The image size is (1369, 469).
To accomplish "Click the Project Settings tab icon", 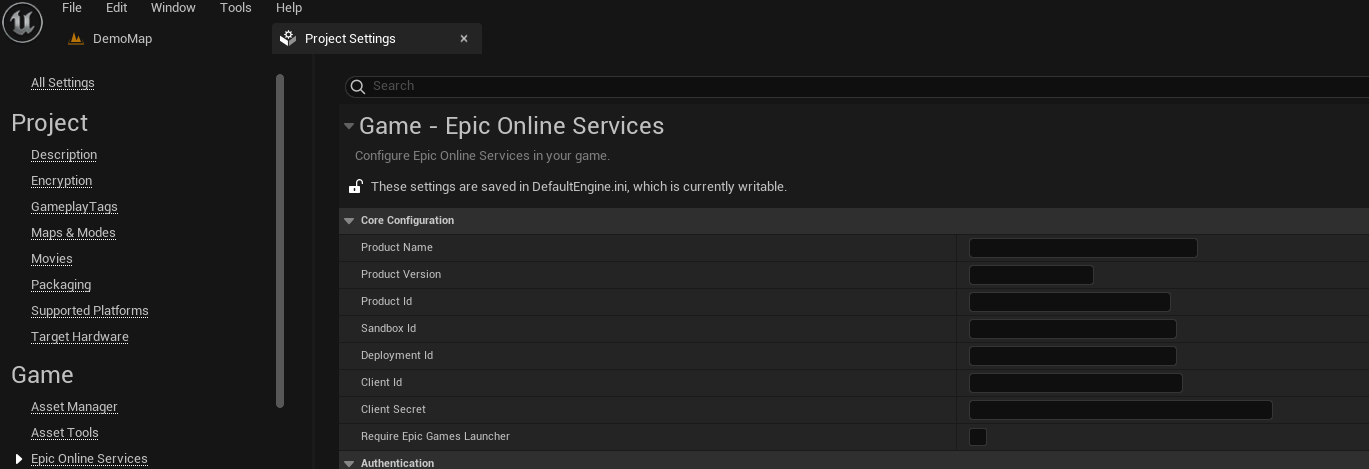I will (288, 38).
